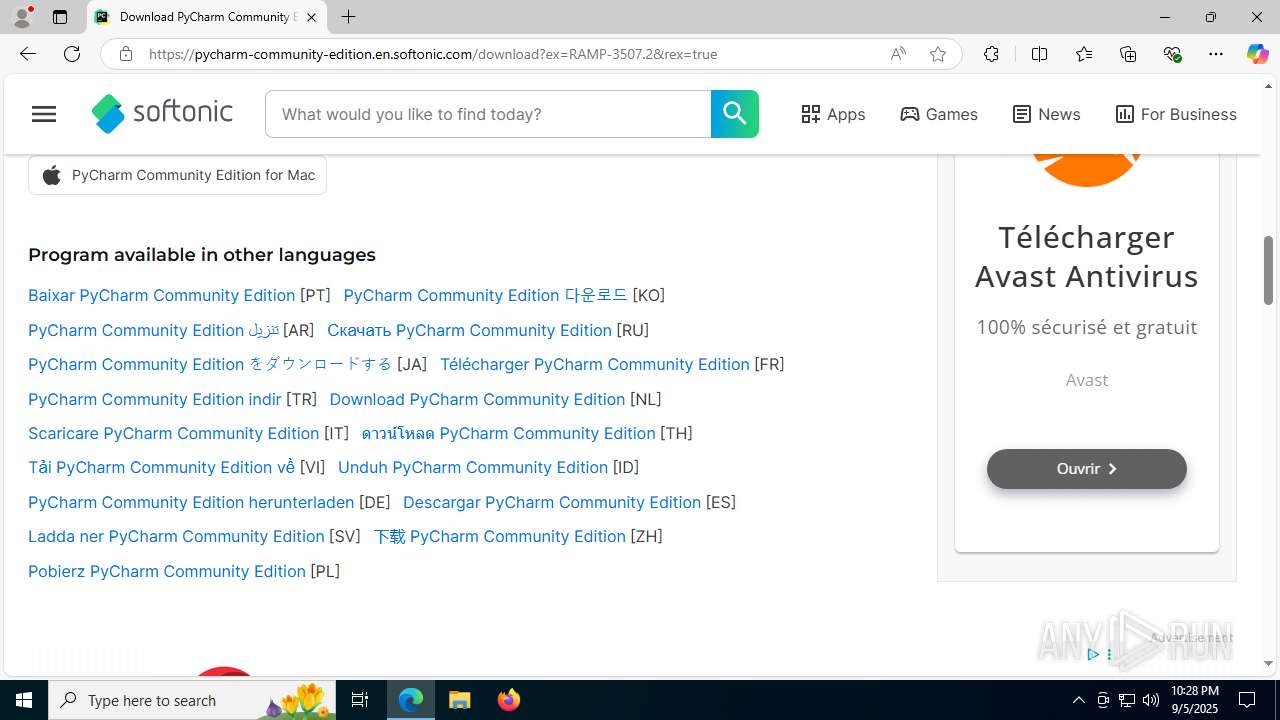Open the Arabic [AR] PyCharm link
Image resolution: width=1280 pixels, height=720 pixels.
(153, 330)
